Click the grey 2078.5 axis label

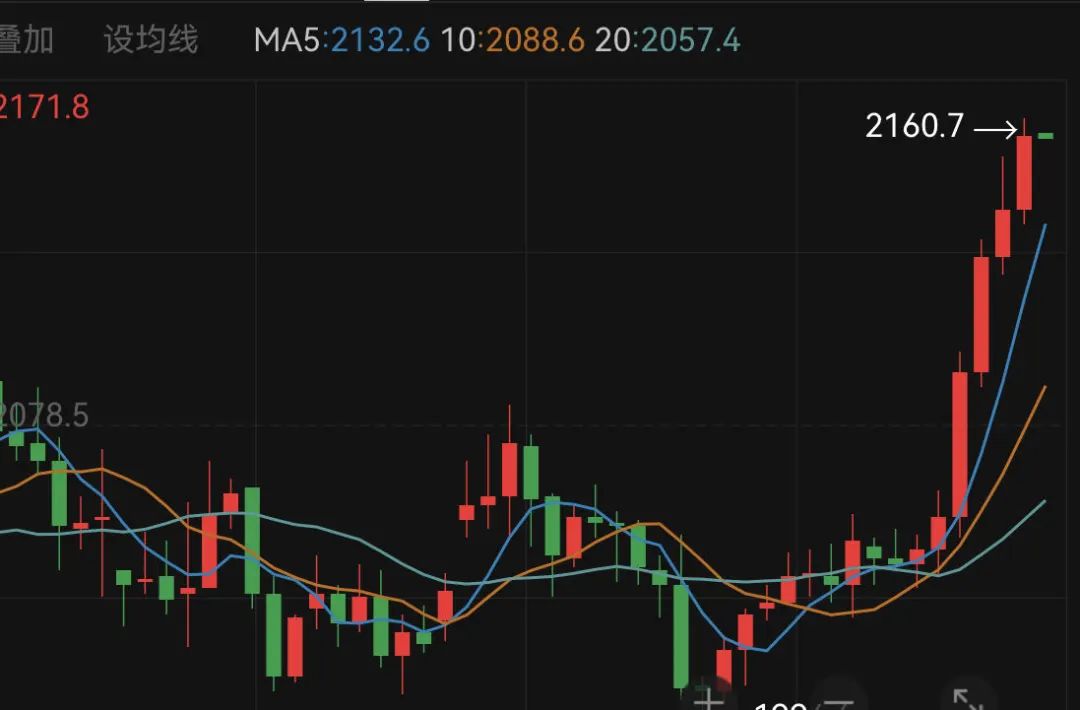coord(44,415)
